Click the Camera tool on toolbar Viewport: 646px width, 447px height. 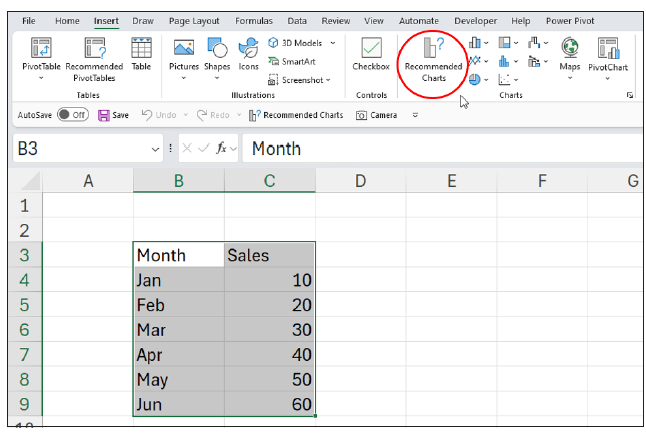377,115
